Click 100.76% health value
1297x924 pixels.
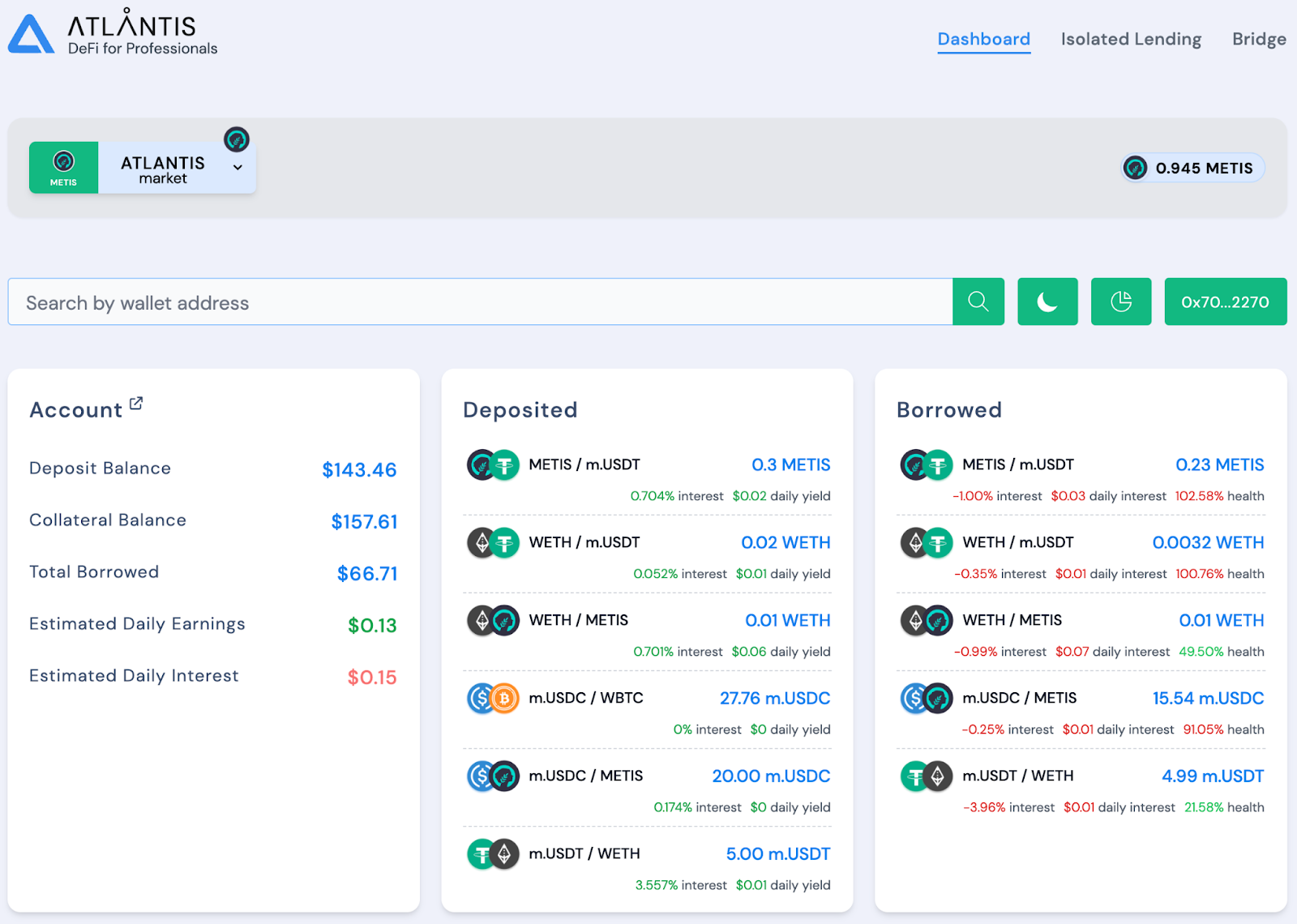pyautogui.click(x=1199, y=574)
